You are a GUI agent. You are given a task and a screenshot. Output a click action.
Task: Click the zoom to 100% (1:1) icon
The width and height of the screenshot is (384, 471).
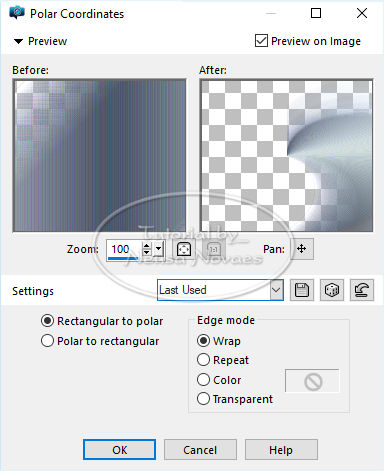point(214,249)
